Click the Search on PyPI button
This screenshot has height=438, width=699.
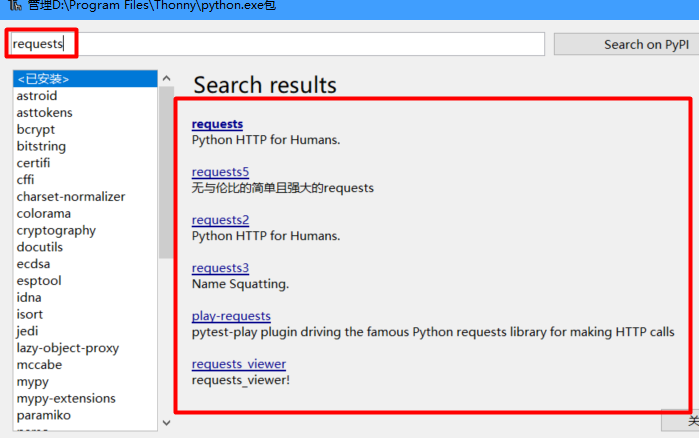[627, 44]
